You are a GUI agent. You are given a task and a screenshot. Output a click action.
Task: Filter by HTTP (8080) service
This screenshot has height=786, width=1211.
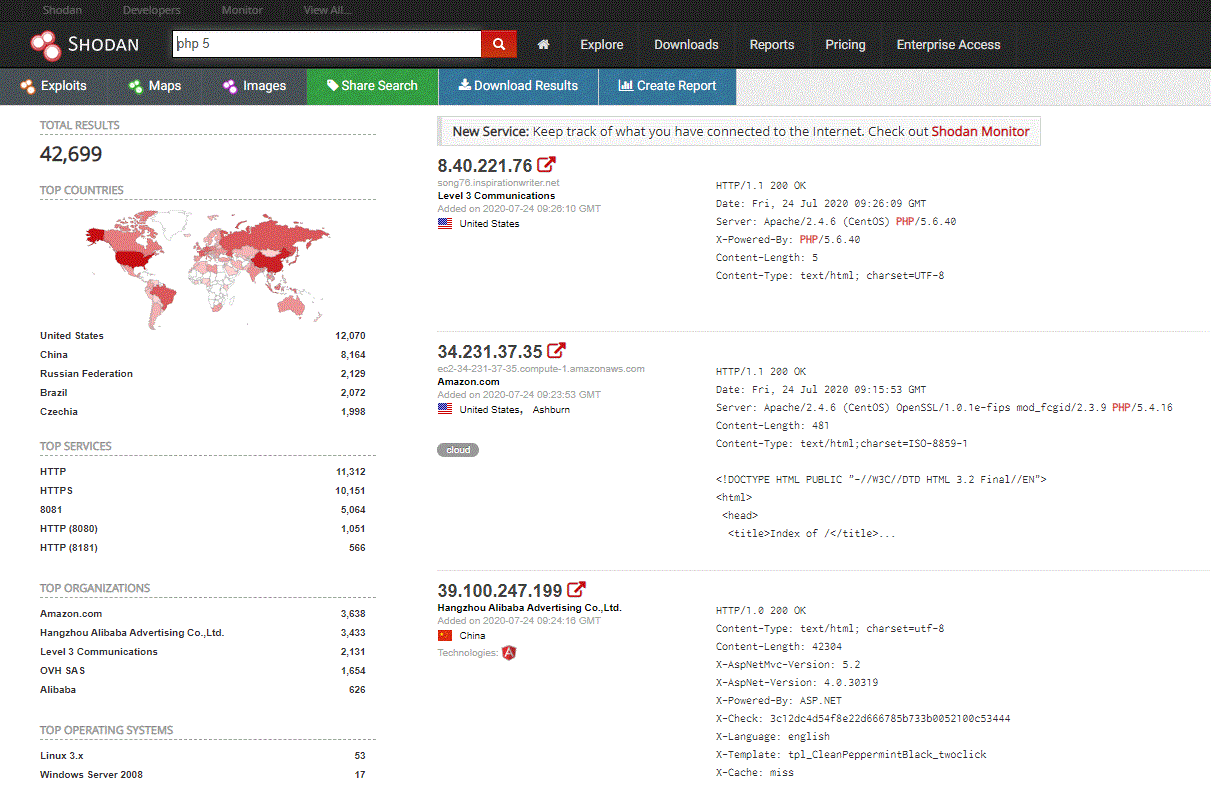coord(69,529)
